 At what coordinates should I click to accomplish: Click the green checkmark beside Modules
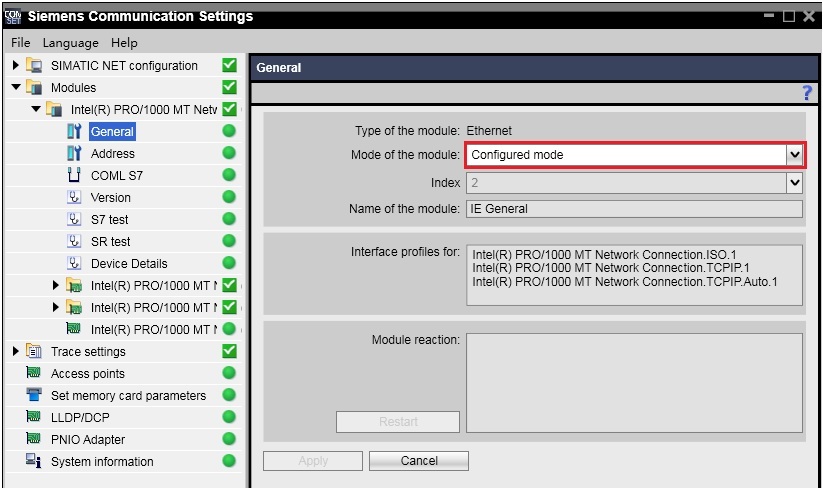coord(229,87)
